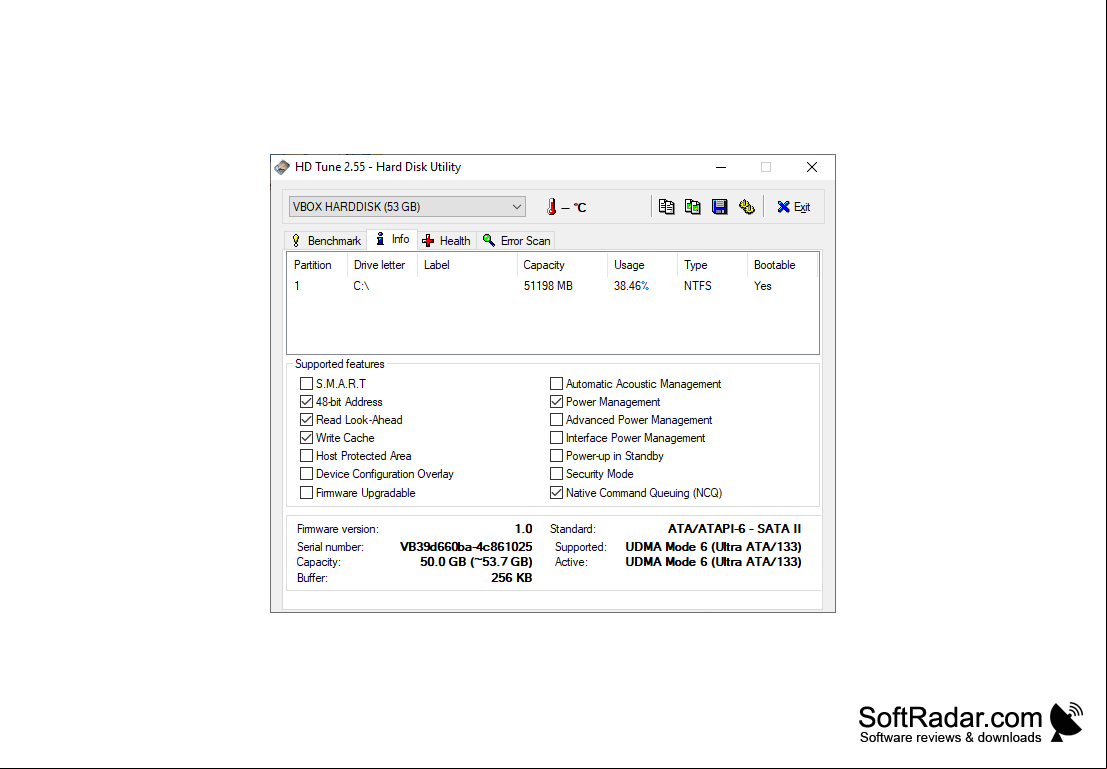
Task: Click the NTFS type cell
Action: [x=698, y=286]
